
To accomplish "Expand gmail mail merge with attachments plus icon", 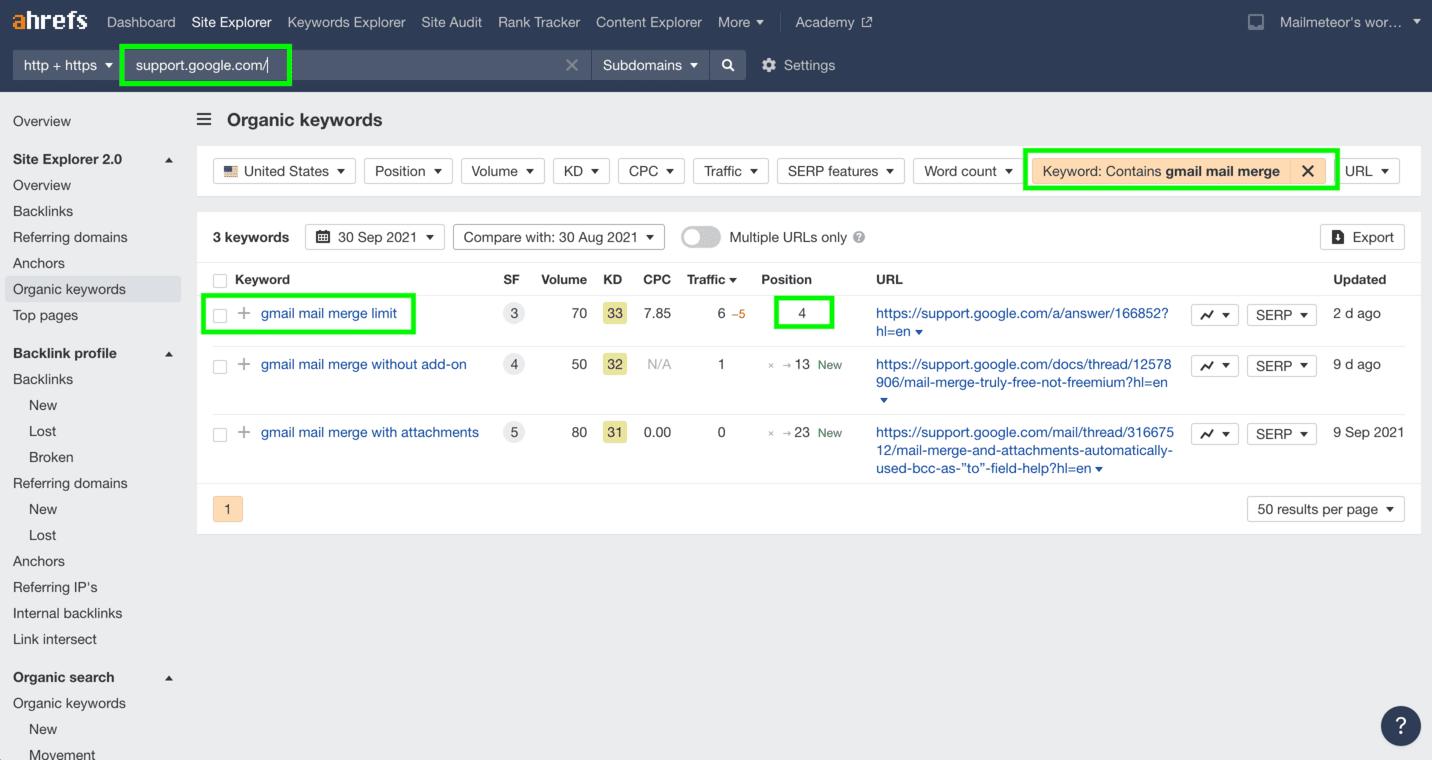I will click(x=244, y=433).
